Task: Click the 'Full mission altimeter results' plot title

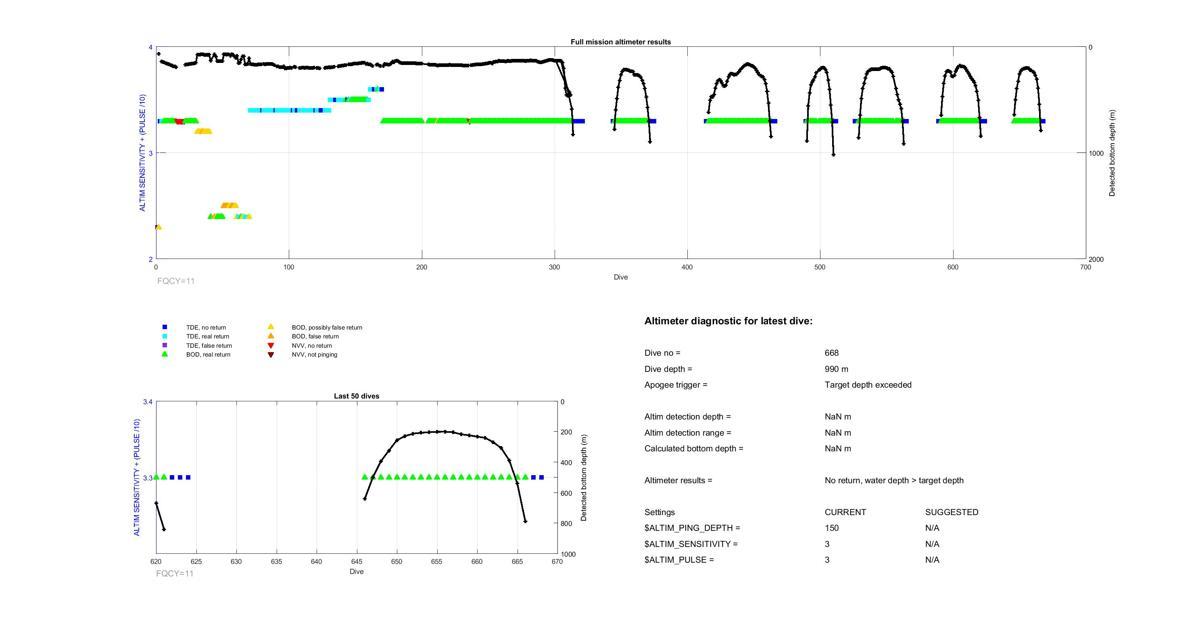Action: (x=621, y=42)
